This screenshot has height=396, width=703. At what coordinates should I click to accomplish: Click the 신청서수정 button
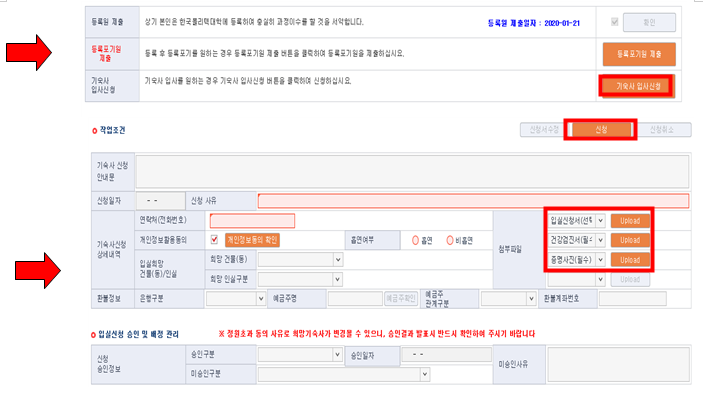coord(543,130)
